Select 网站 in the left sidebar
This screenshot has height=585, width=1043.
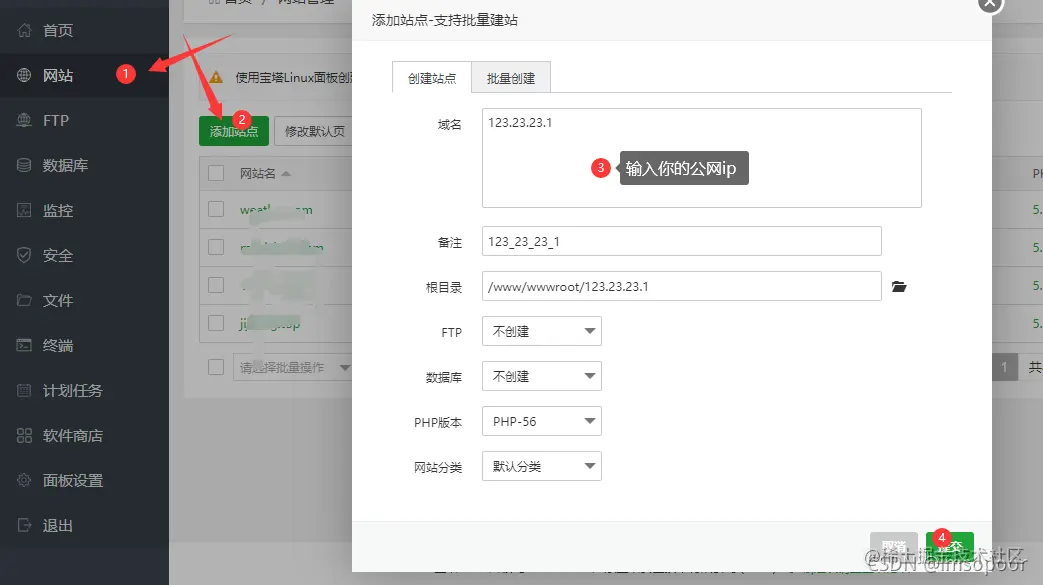50,75
